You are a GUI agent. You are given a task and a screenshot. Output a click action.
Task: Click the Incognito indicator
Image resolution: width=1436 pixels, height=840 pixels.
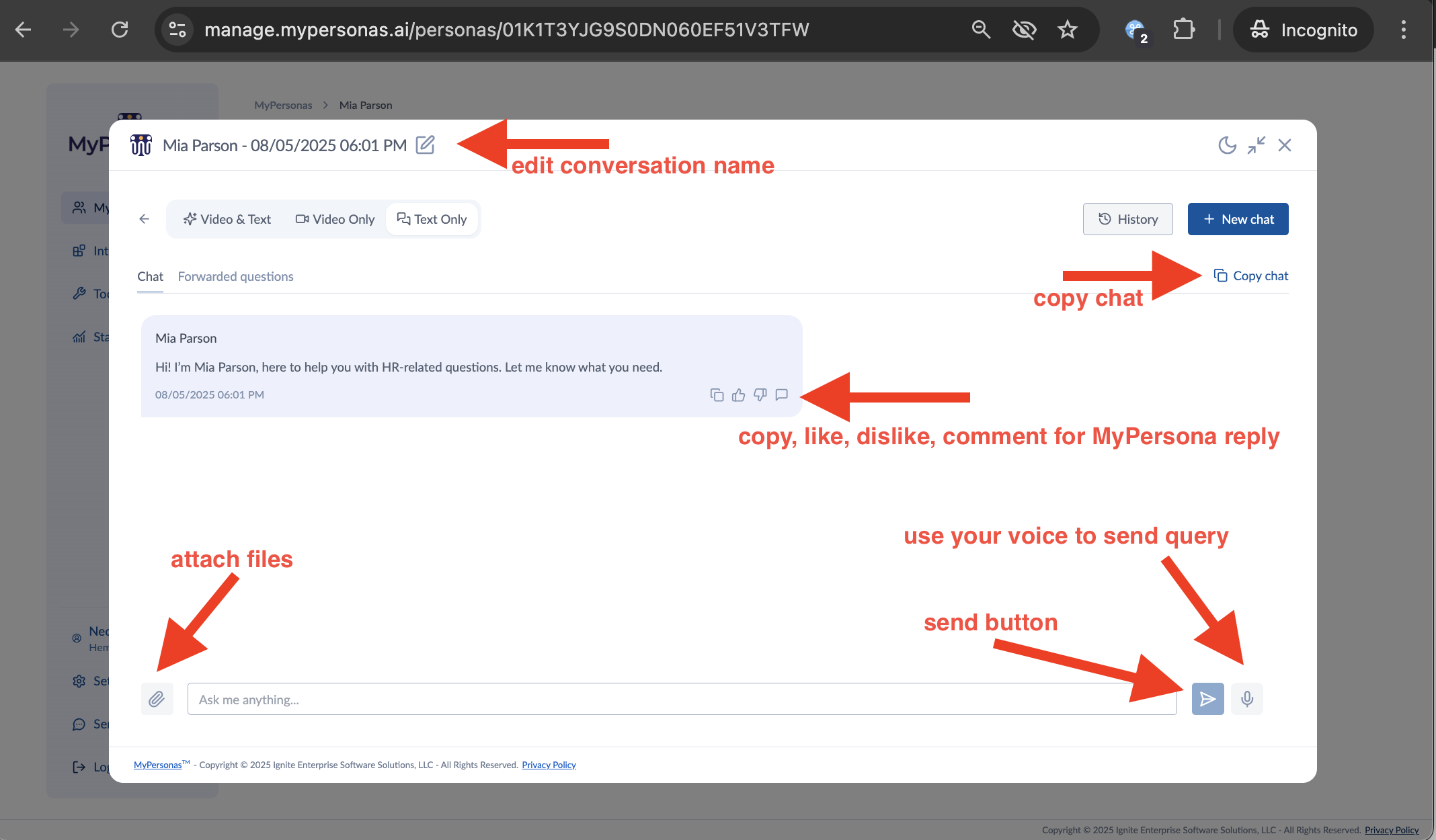(x=1303, y=30)
